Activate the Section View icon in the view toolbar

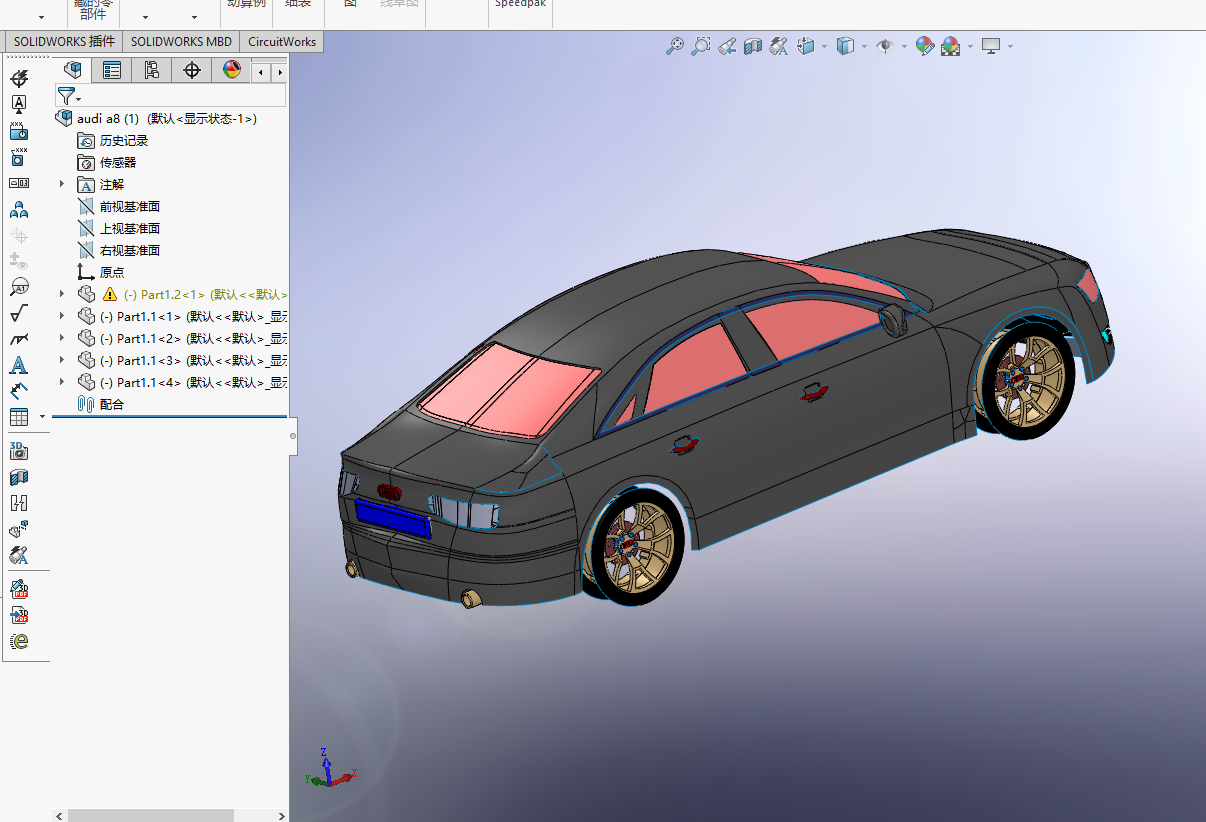point(753,46)
